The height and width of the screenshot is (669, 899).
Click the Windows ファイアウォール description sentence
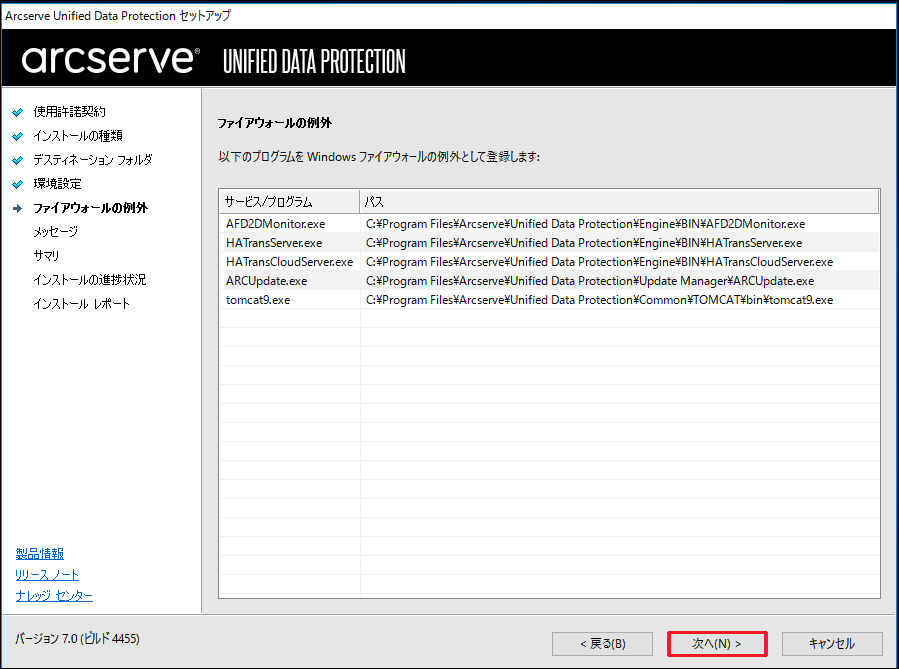(379, 157)
